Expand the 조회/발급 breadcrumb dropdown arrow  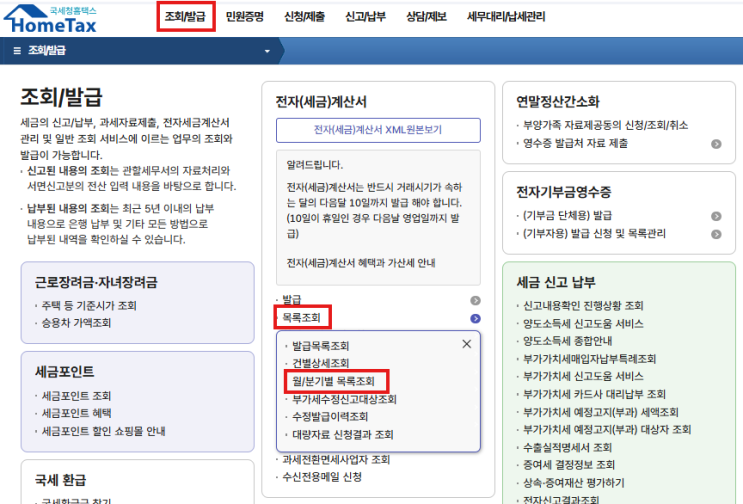tap(267, 51)
